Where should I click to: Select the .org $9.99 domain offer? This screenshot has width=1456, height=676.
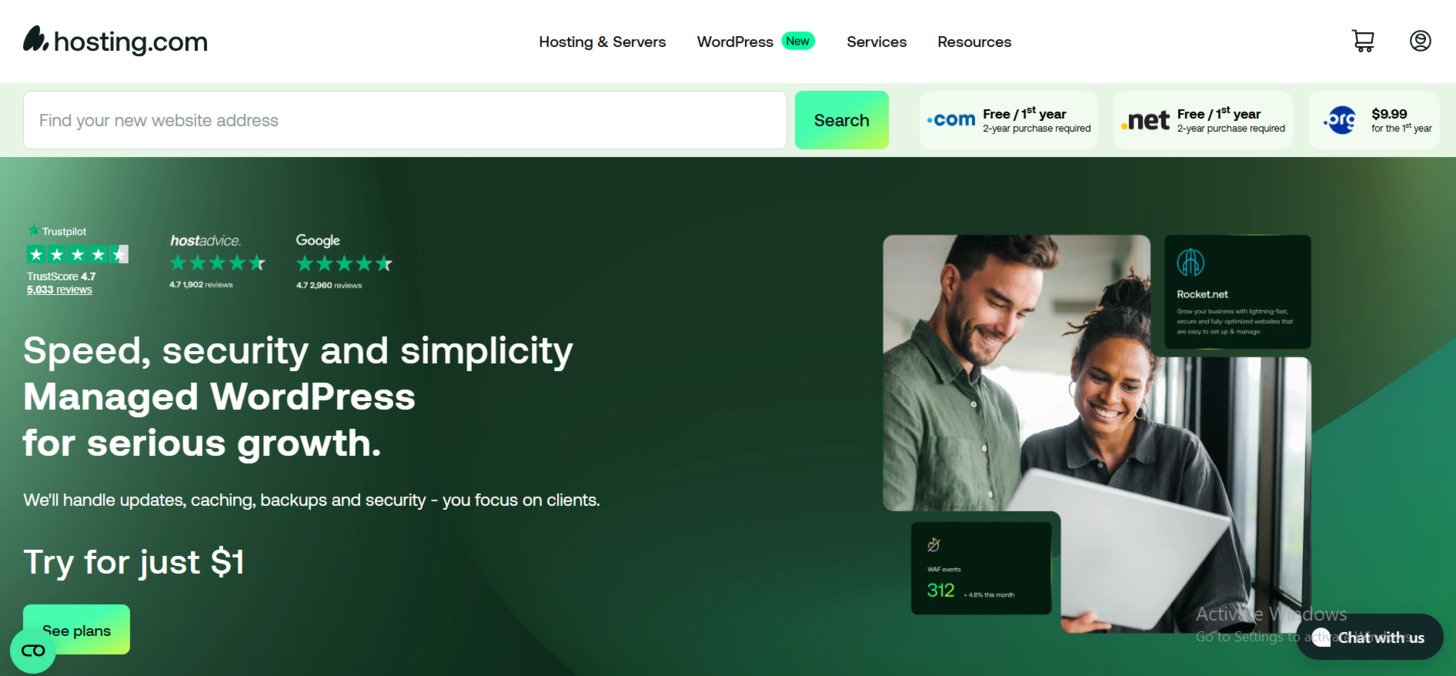pyautogui.click(x=1374, y=120)
